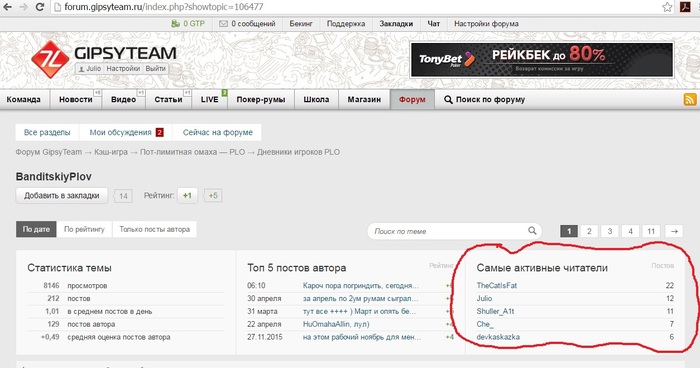Image resolution: width=700 pixels, height=368 pixels.
Task: Open the Чат link
Action: pyautogui.click(x=433, y=24)
